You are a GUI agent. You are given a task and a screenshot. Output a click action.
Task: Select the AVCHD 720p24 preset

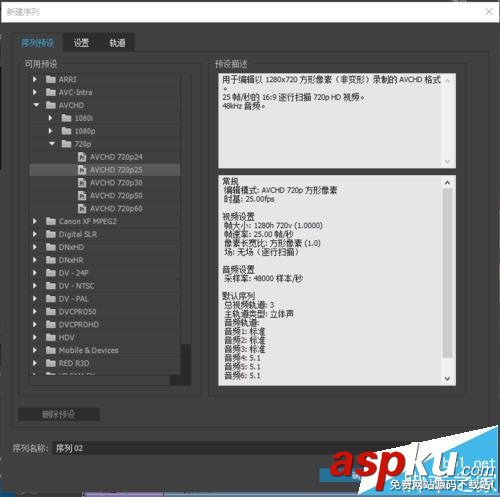click(x=116, y=157)
